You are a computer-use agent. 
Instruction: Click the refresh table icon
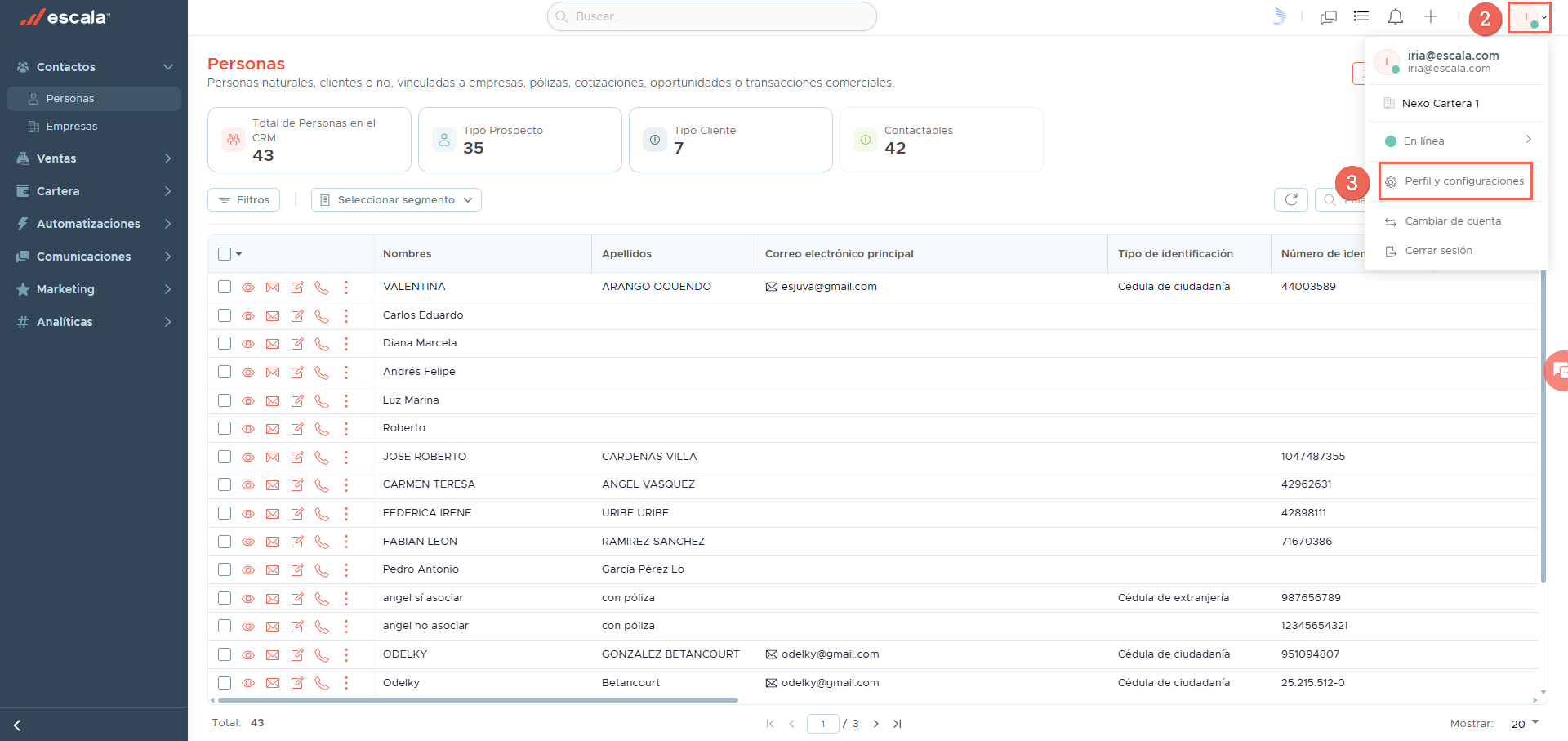1291,199
